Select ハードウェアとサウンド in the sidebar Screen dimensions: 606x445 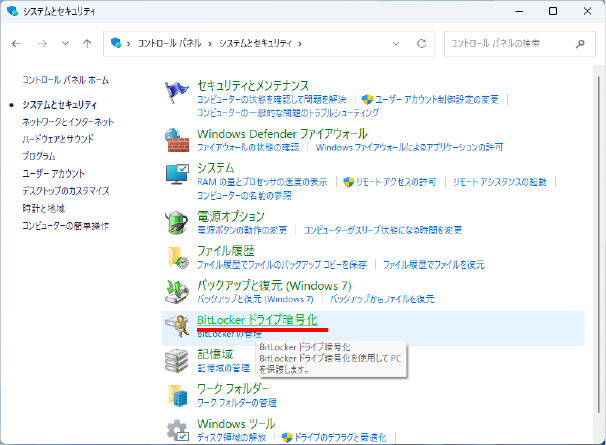(x=58, y=139)
